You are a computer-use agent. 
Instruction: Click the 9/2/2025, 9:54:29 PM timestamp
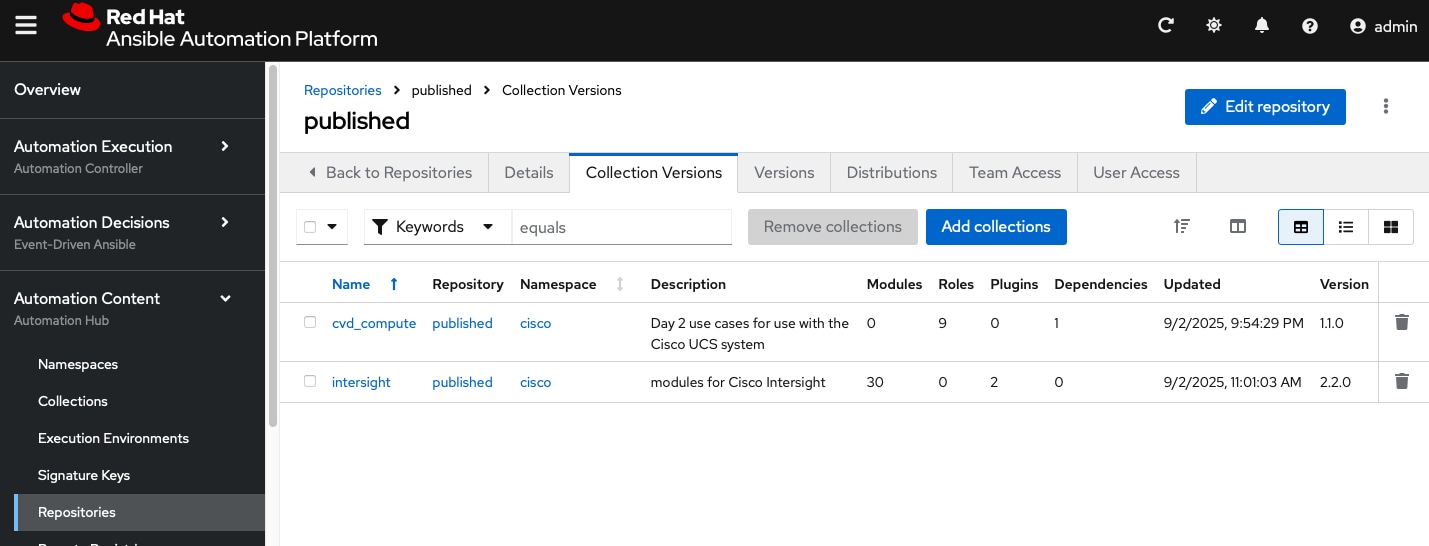pos(1234,323)
